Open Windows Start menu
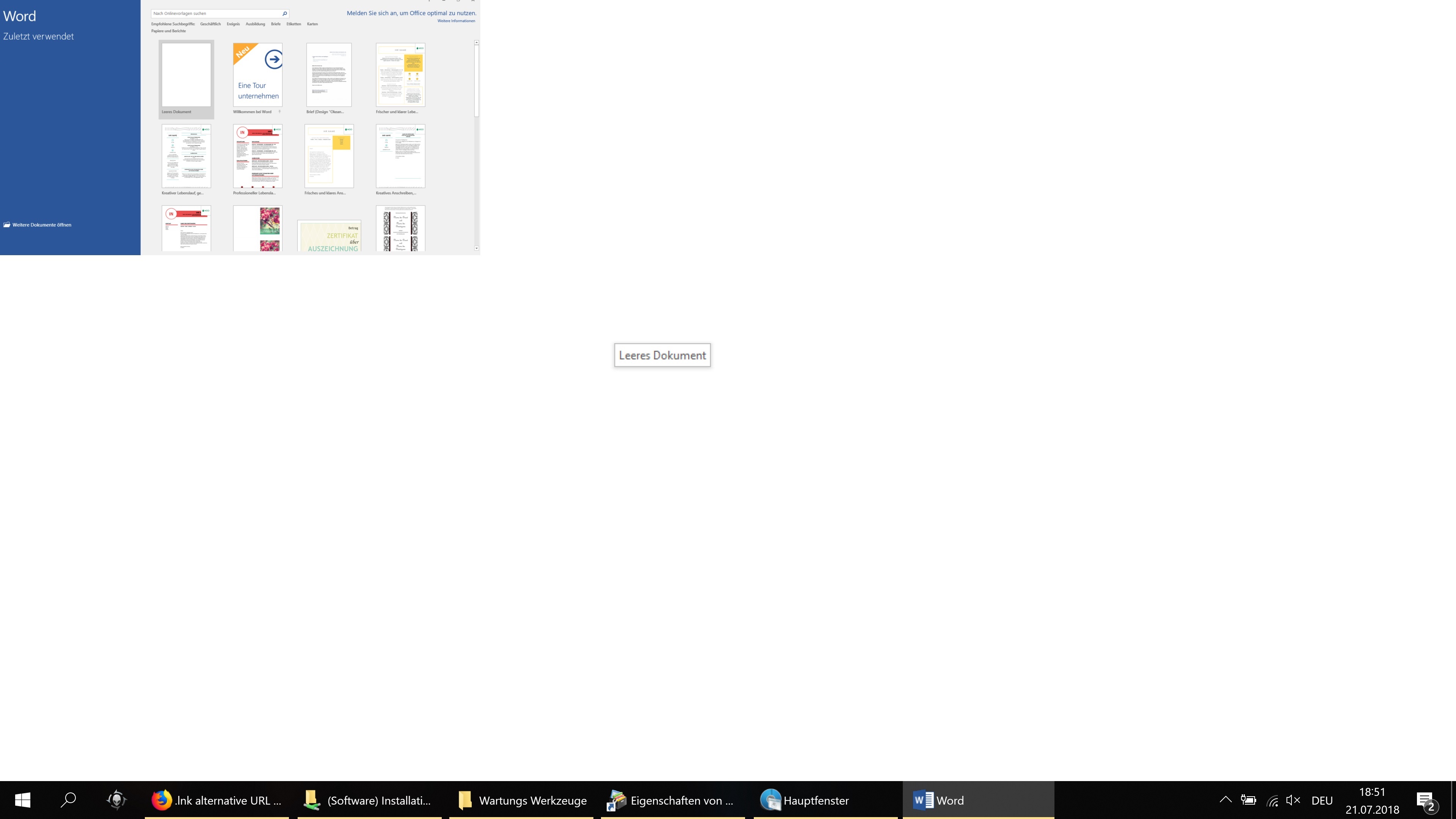Screen dimensions: 1456x819 click(x=23, y=800)
